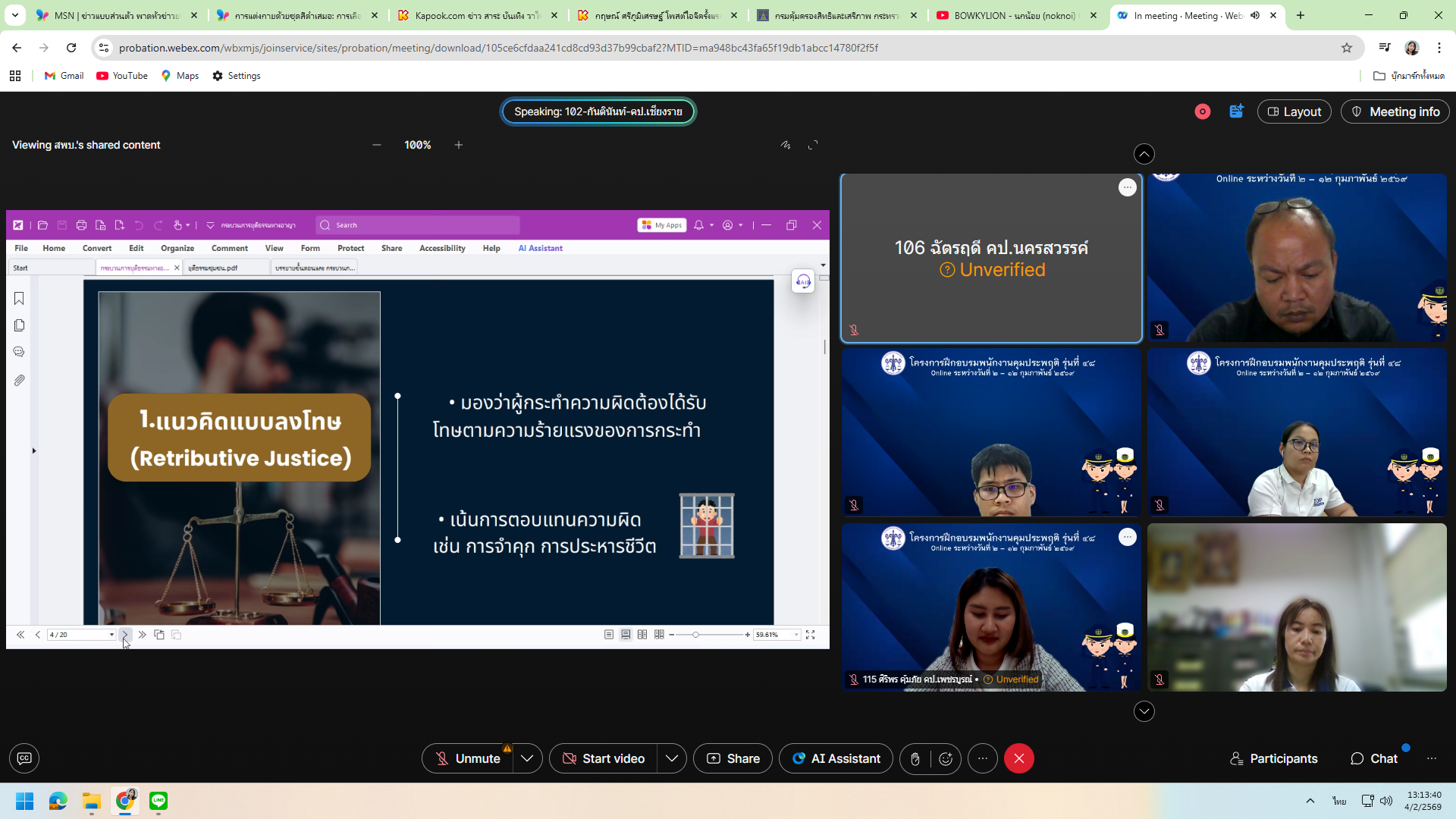Screen dimensions: 1456x819
Task: Click the red recording indicator icon
Action: [1203, 111]
